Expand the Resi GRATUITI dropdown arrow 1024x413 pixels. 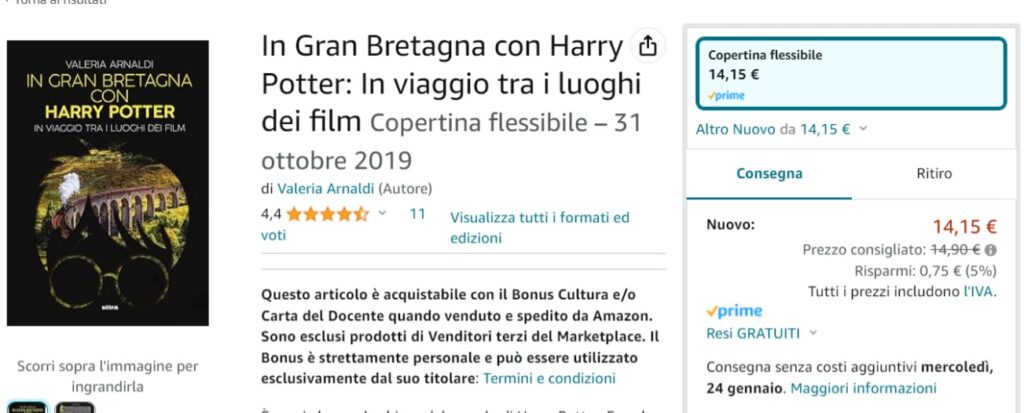click(x=813, y=333)
